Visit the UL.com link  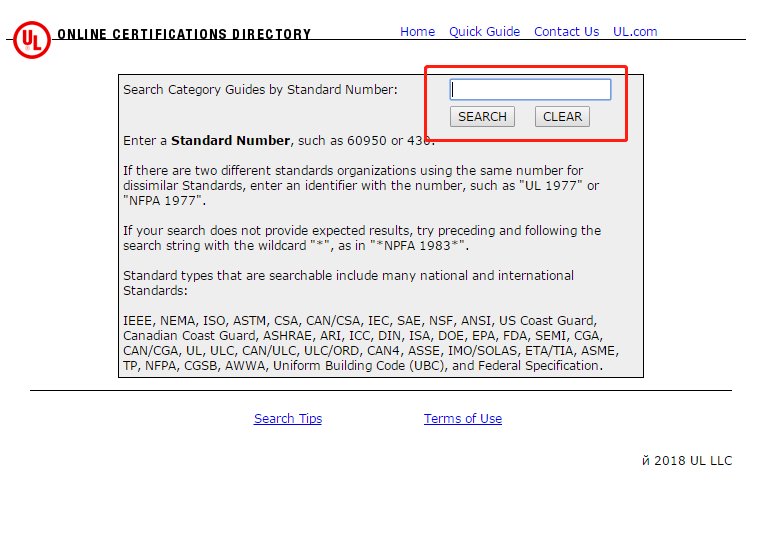pos(635,32)
